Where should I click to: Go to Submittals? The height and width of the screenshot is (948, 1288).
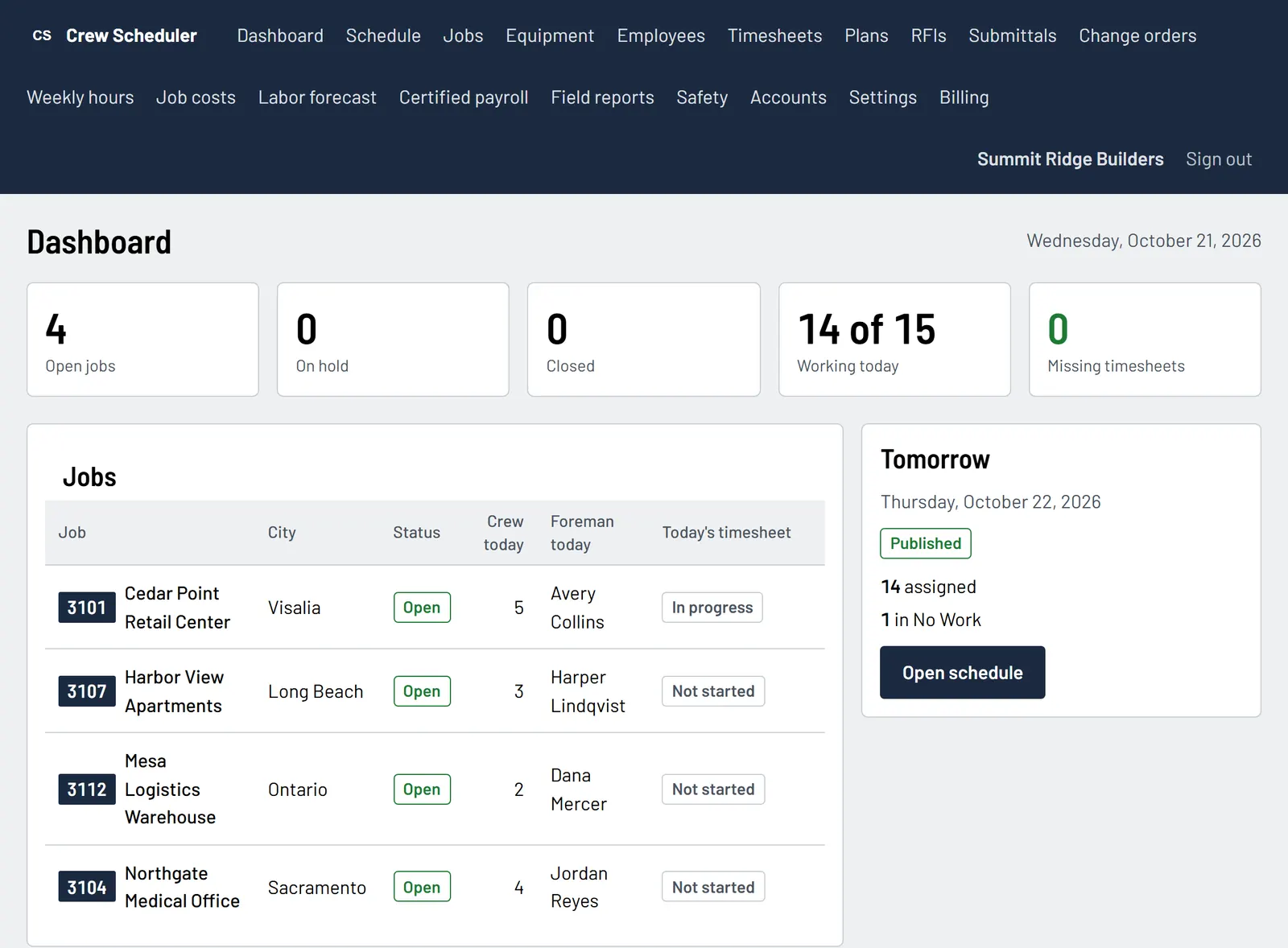(x=1012, y=35)
